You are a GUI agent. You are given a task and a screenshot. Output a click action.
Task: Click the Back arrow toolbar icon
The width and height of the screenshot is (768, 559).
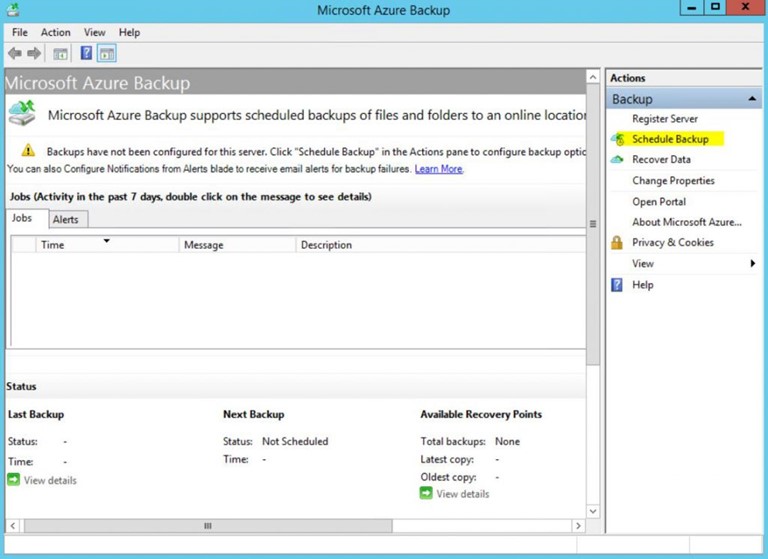pyautogui.click(x=15, y=53)
